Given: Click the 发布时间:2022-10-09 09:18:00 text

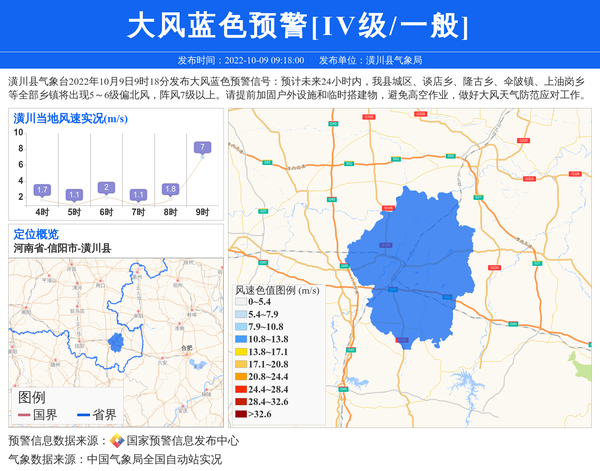Looking at the screenshot, I should pyautogui.click(x=241, y=60).
